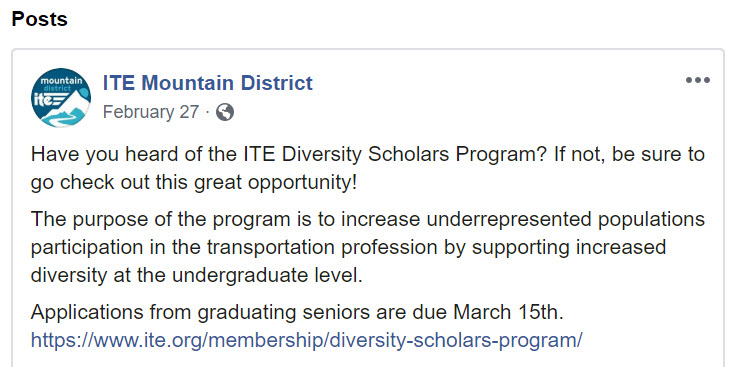Open the three-dot post options menu
Screen dimensions: 735x367
point(698,81)
